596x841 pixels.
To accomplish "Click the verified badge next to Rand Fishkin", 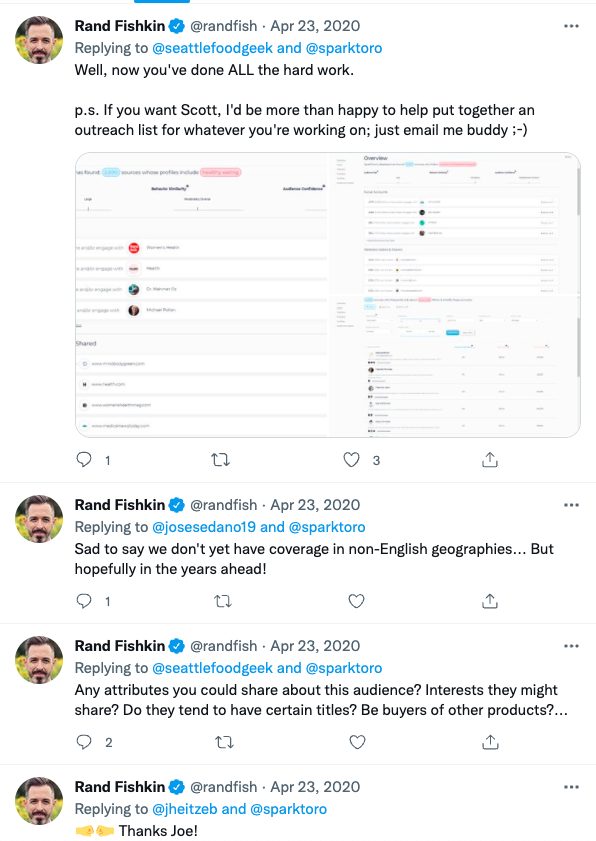I will [x=177, y=25].
